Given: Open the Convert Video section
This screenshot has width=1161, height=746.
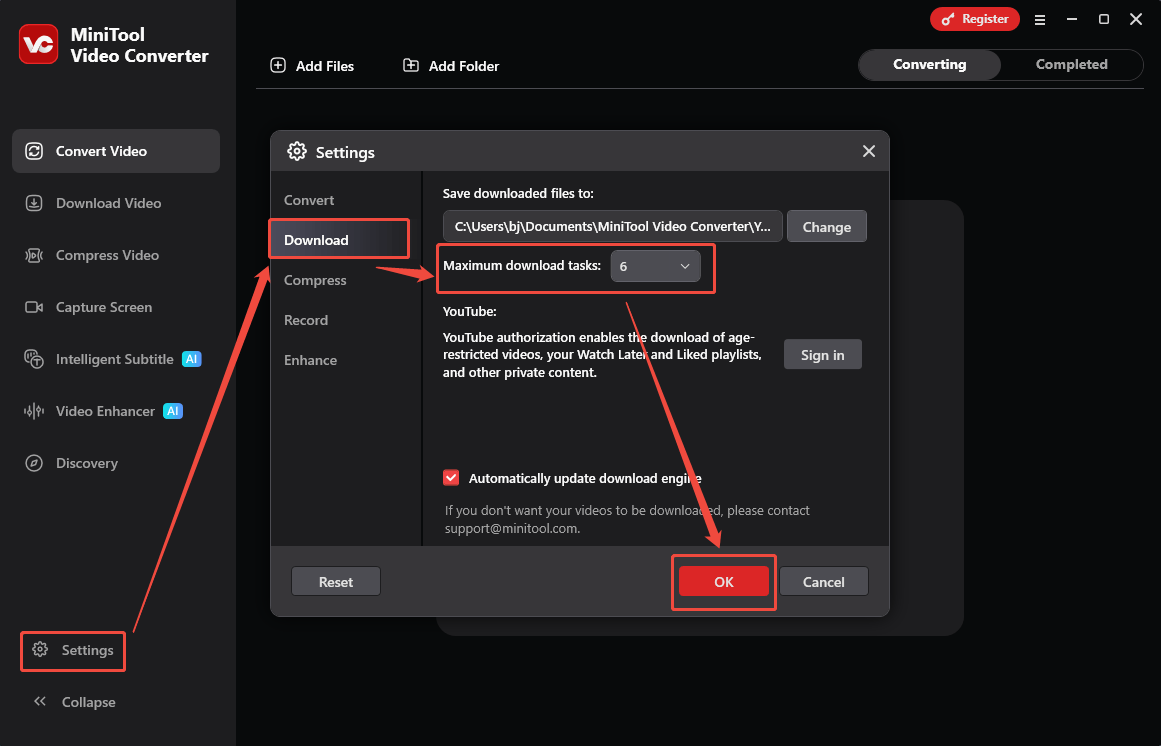Looking at the screenshot, I should click(116, 151).
